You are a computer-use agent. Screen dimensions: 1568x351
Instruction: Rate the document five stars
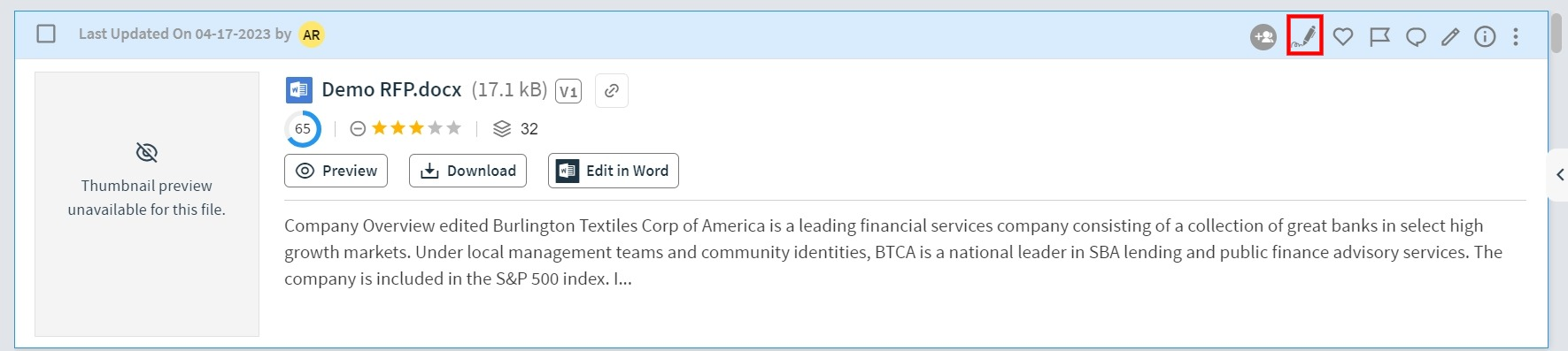(x=454, y=128)
